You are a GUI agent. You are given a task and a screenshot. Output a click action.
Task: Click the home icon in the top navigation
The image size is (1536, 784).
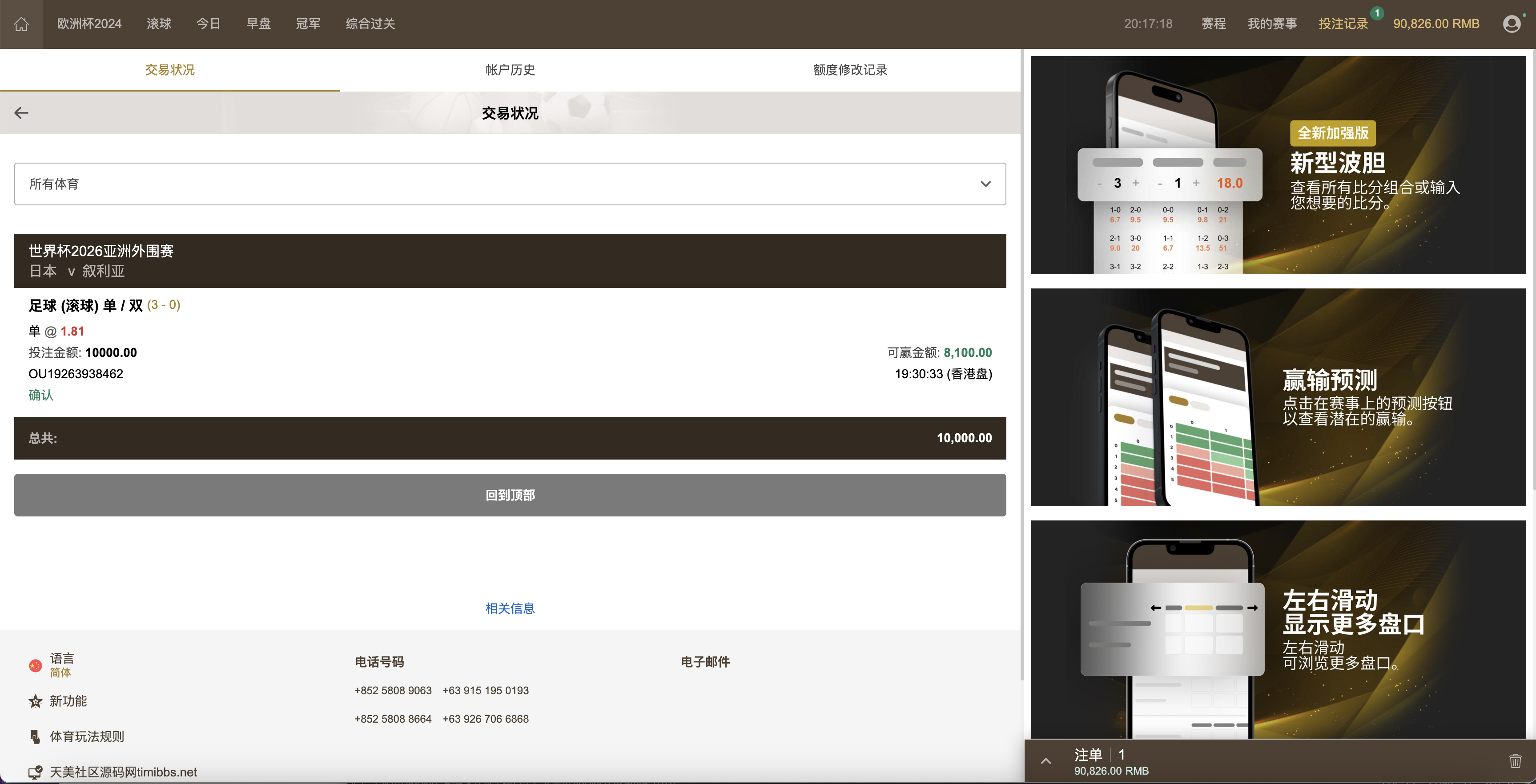coord(21,24)
